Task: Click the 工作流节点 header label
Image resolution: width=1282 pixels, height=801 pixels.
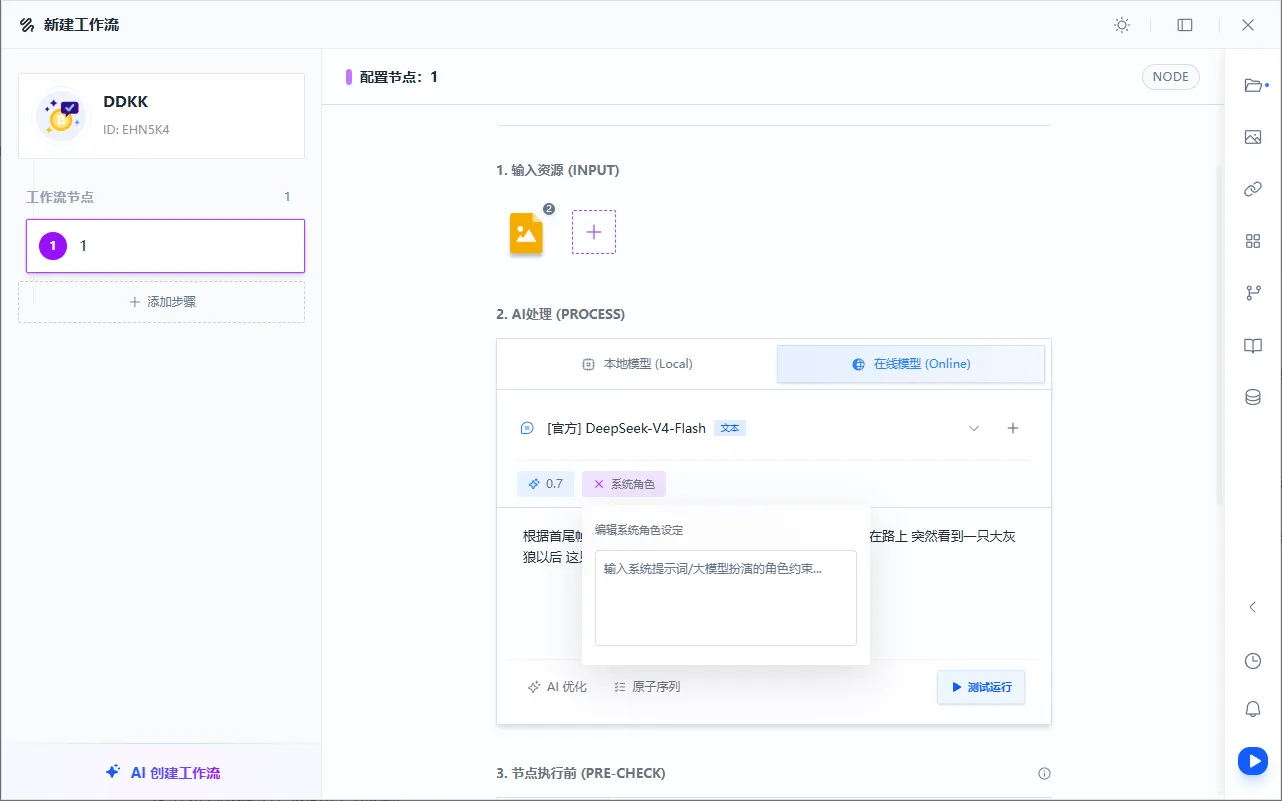Action: click(60, 197)
